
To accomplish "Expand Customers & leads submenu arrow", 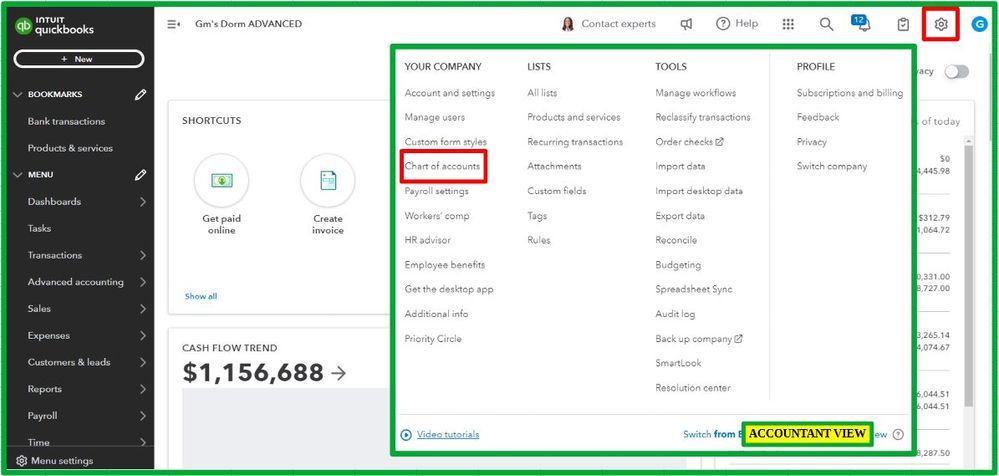I will 142,362.
